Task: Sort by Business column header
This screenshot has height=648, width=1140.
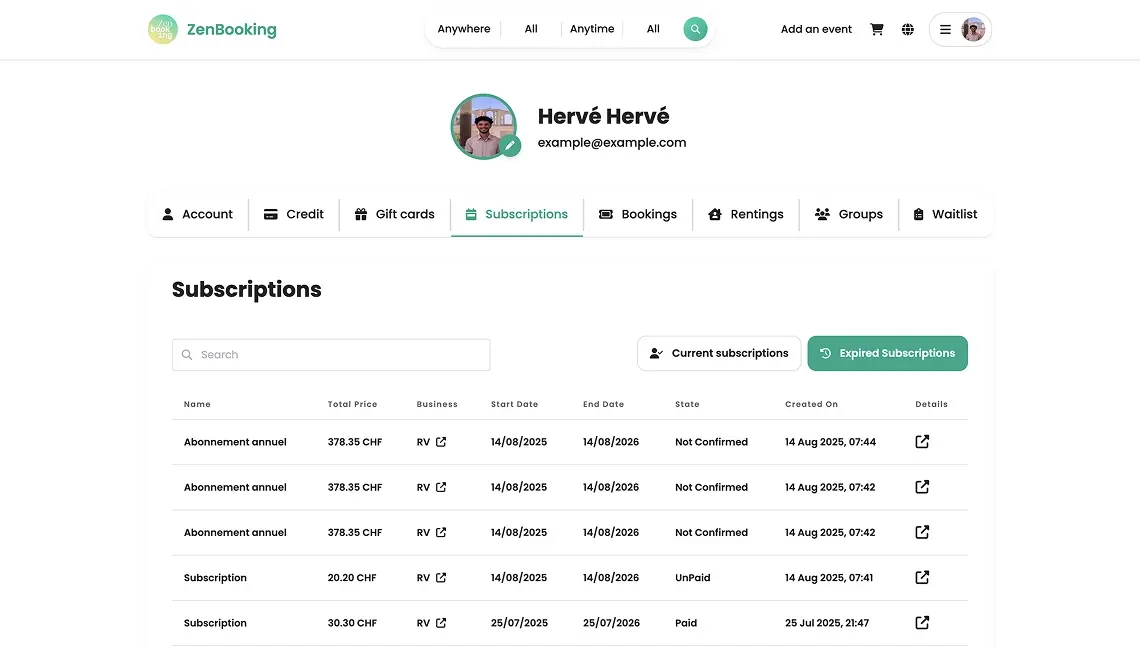Action: 437,404
